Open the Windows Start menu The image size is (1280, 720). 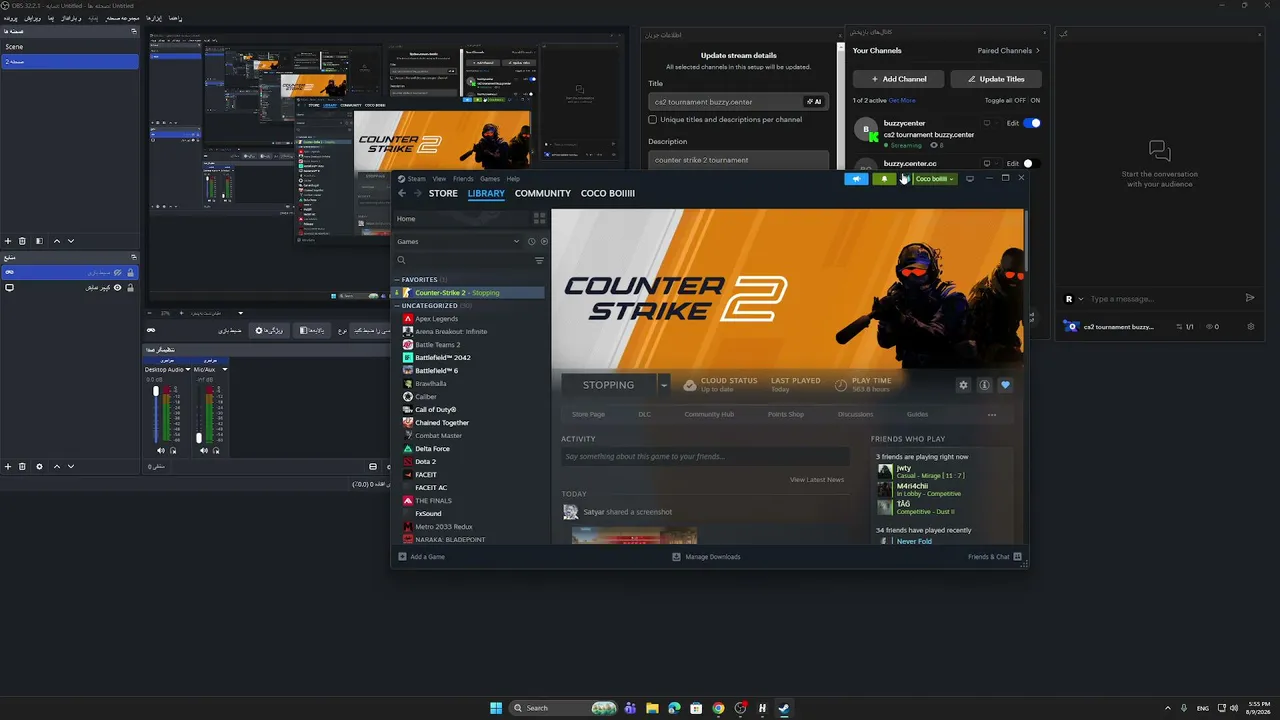pyautogui.click(x=497, y=708)
